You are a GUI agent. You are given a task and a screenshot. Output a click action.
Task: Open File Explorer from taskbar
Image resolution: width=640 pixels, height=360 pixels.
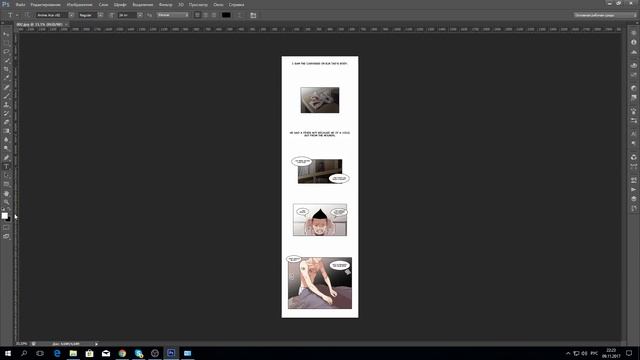(73, 353)
